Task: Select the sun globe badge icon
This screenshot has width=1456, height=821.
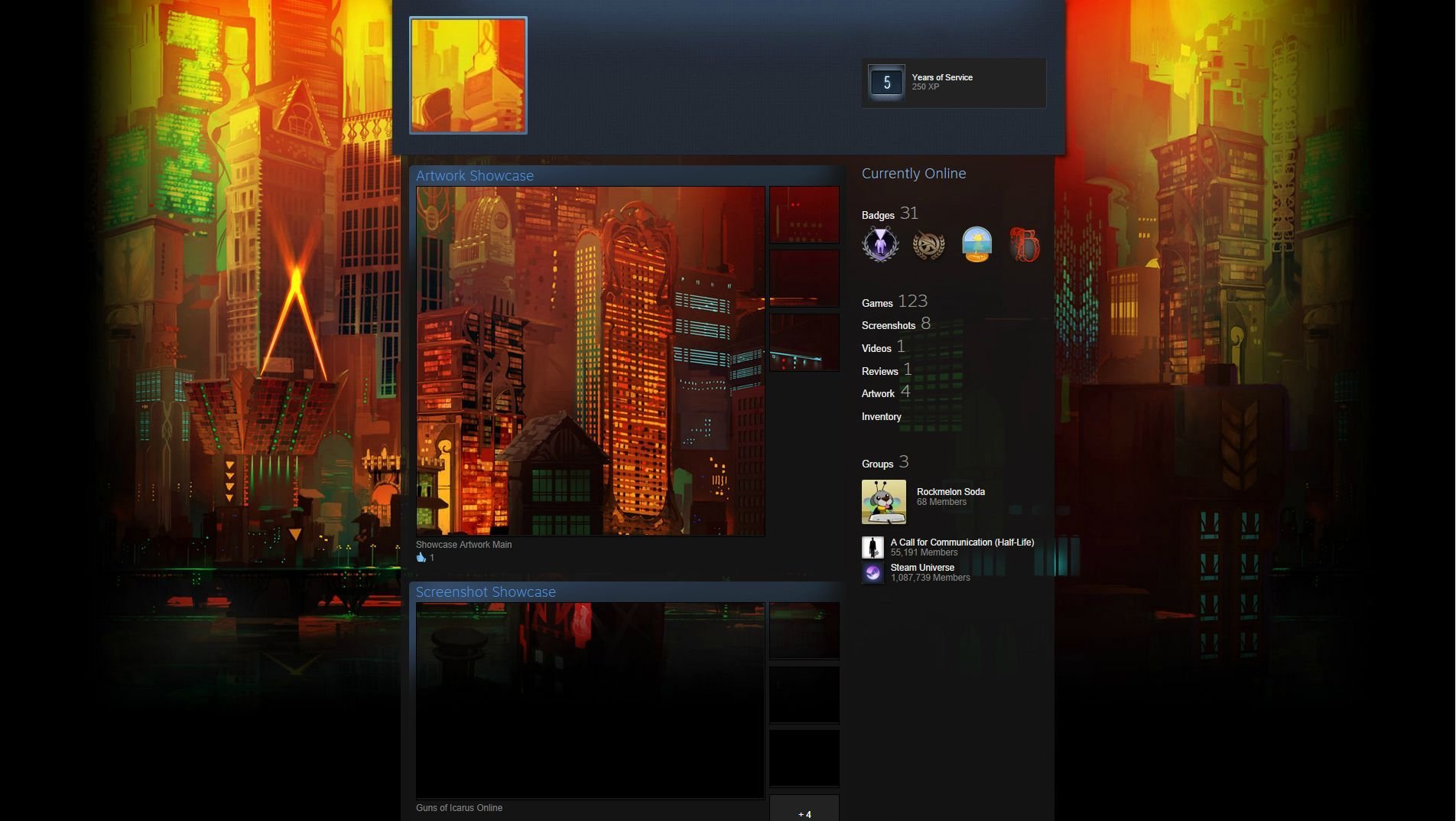Action: [977, 245]
